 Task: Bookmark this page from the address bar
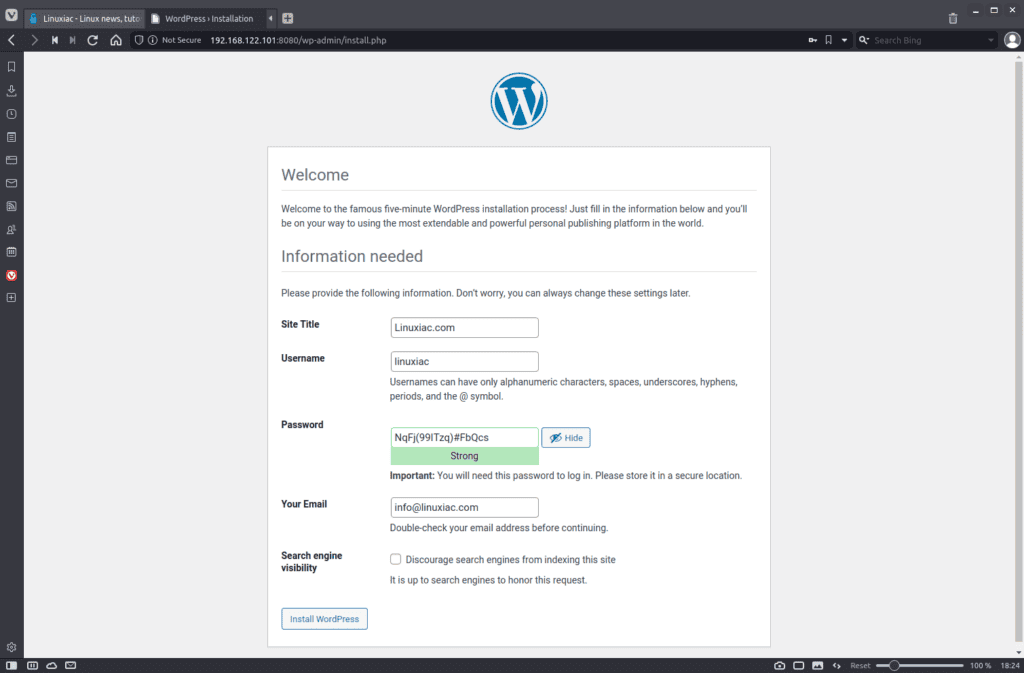(828, 40)
